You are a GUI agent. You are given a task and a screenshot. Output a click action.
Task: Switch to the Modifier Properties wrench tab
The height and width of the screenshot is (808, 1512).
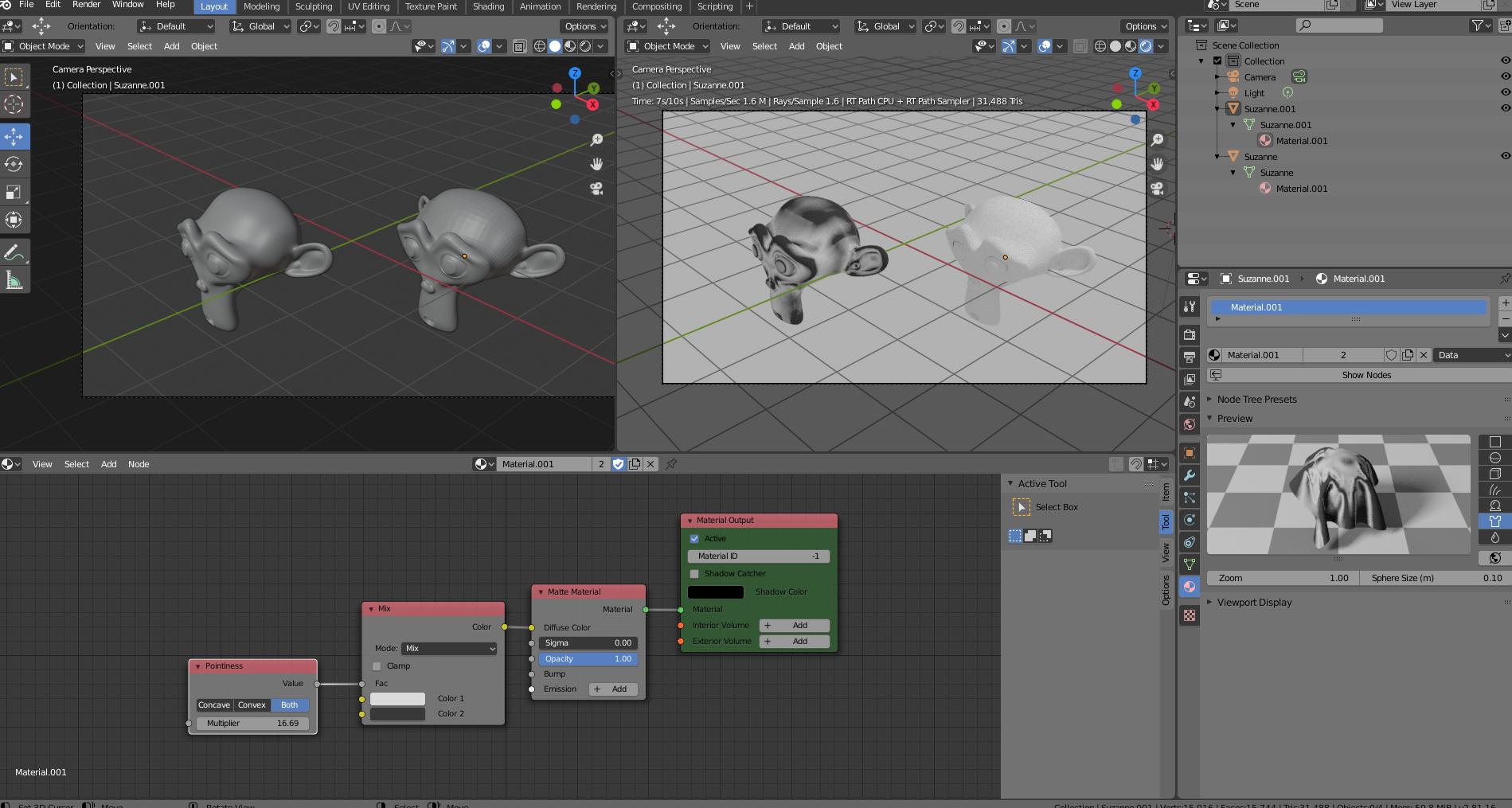click(x=1190, y=475)
